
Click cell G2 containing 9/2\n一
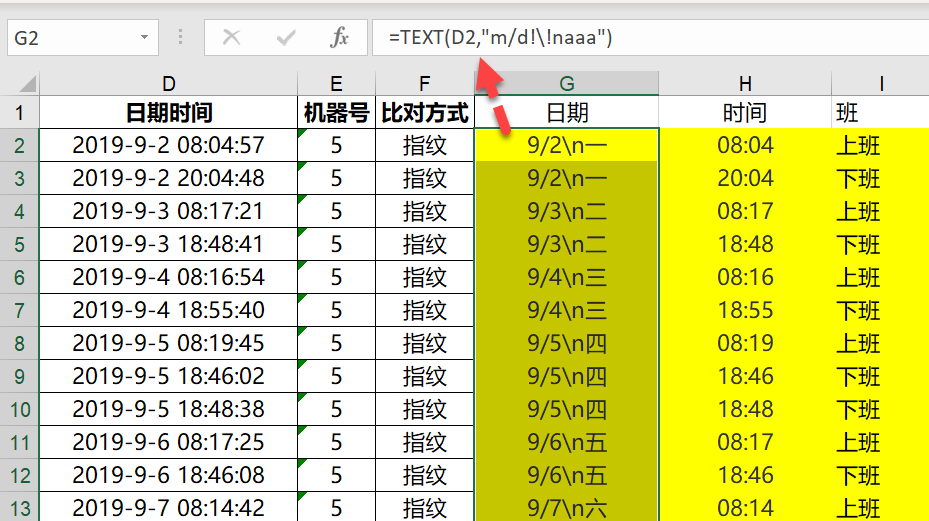566,145
